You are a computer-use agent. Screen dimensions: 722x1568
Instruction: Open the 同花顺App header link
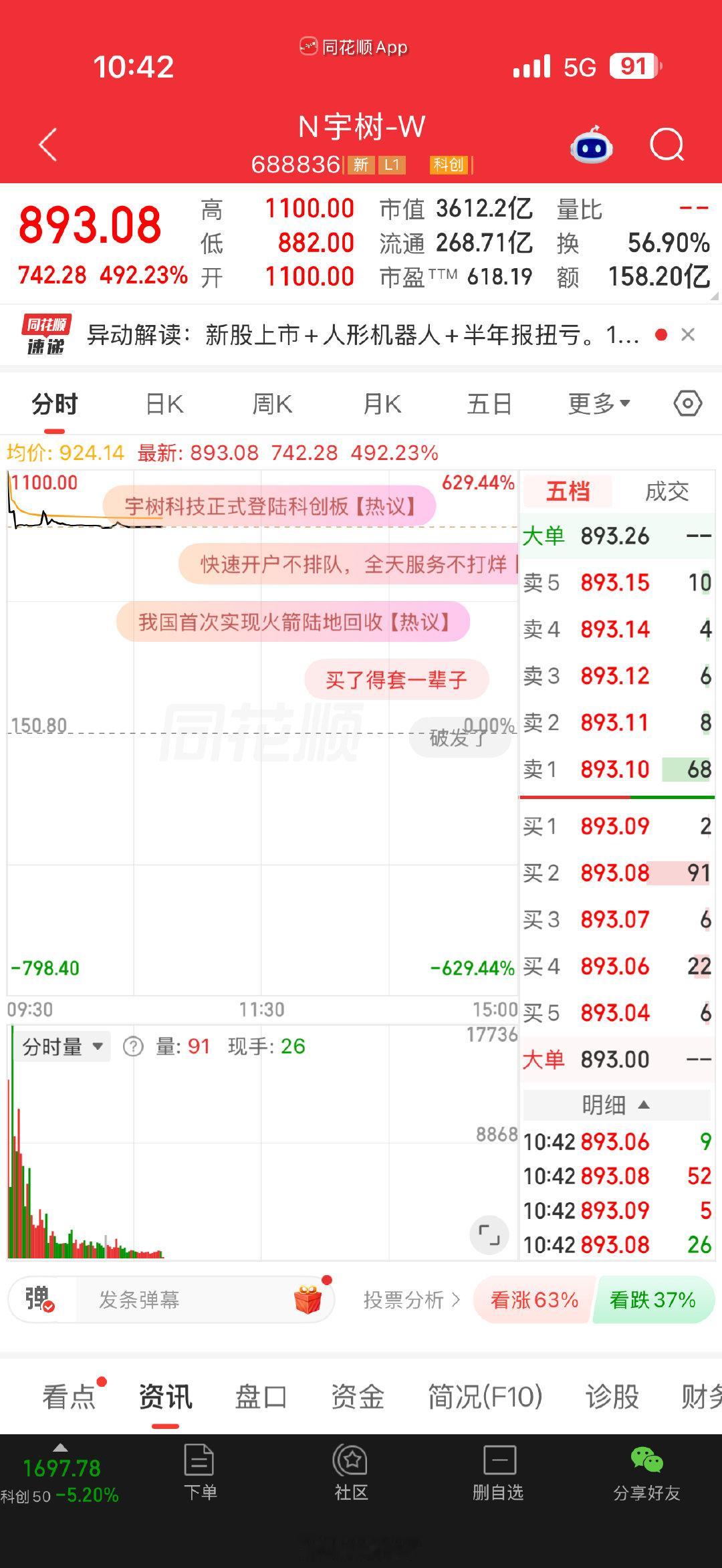click(354, 47)
